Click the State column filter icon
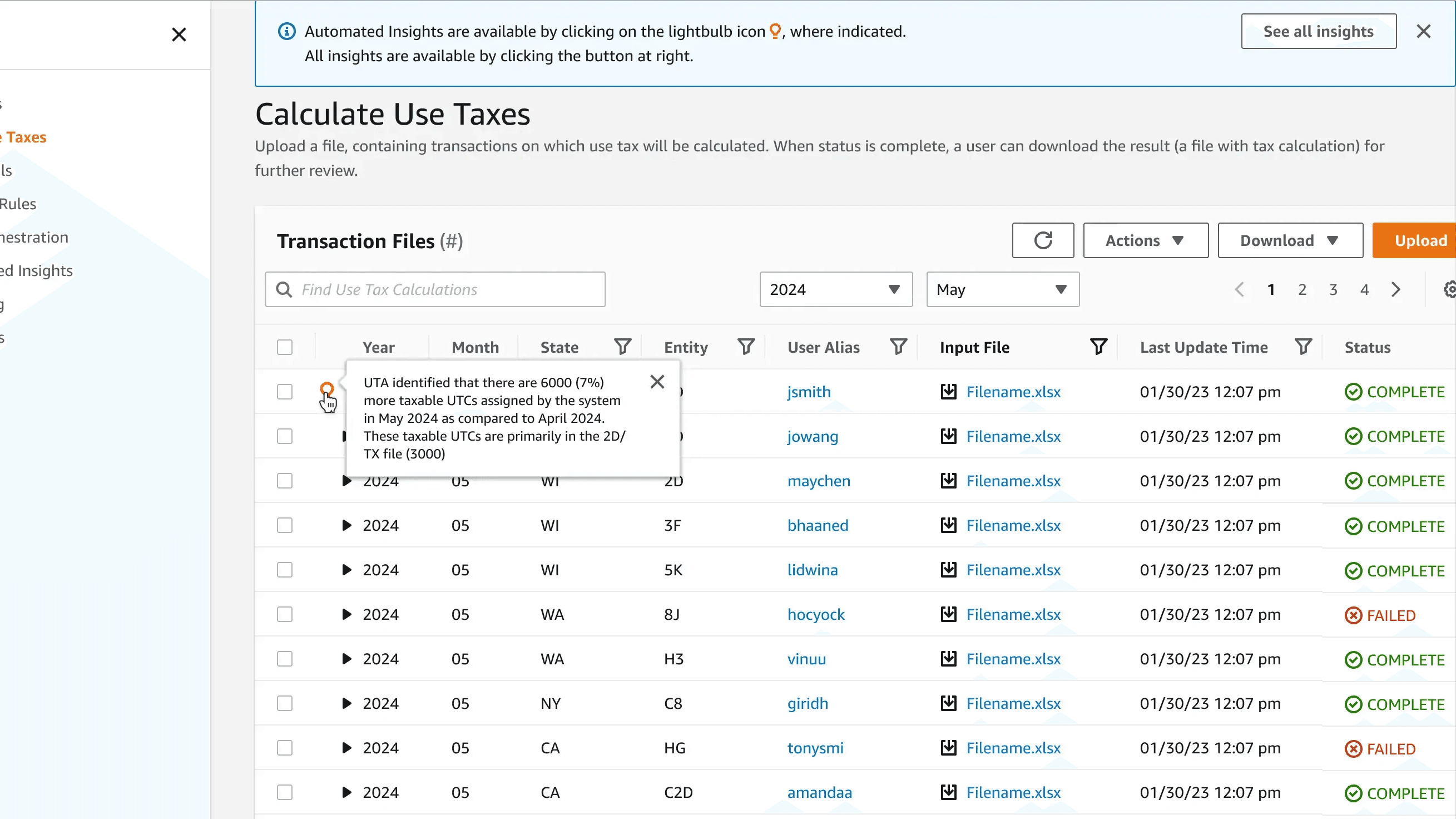 tap(622, 347)
